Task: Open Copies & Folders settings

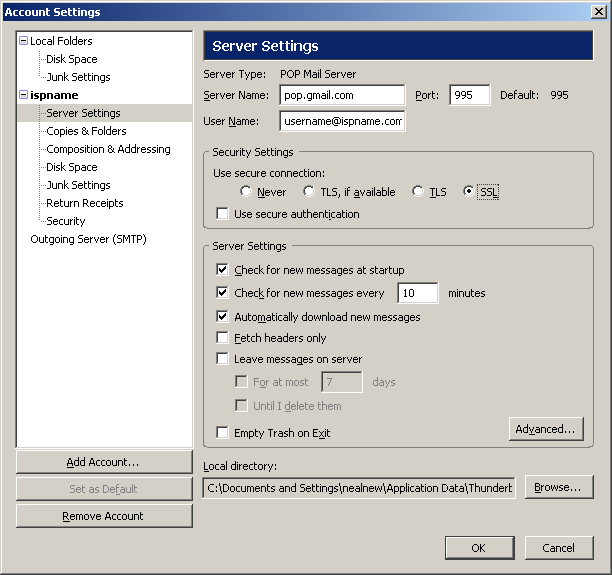Action: (x=86, y=131)
